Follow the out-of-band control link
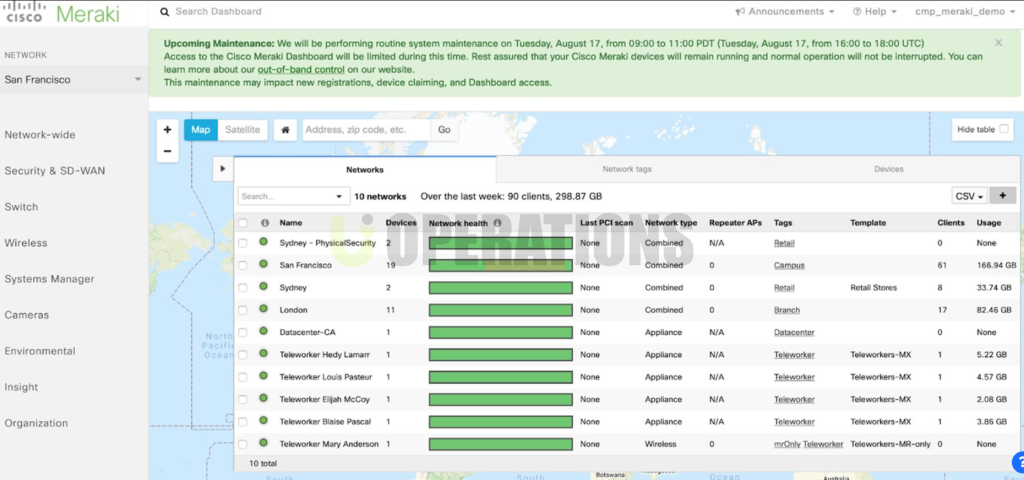This screenshot has width=1024, height=480. coord(301,69)
